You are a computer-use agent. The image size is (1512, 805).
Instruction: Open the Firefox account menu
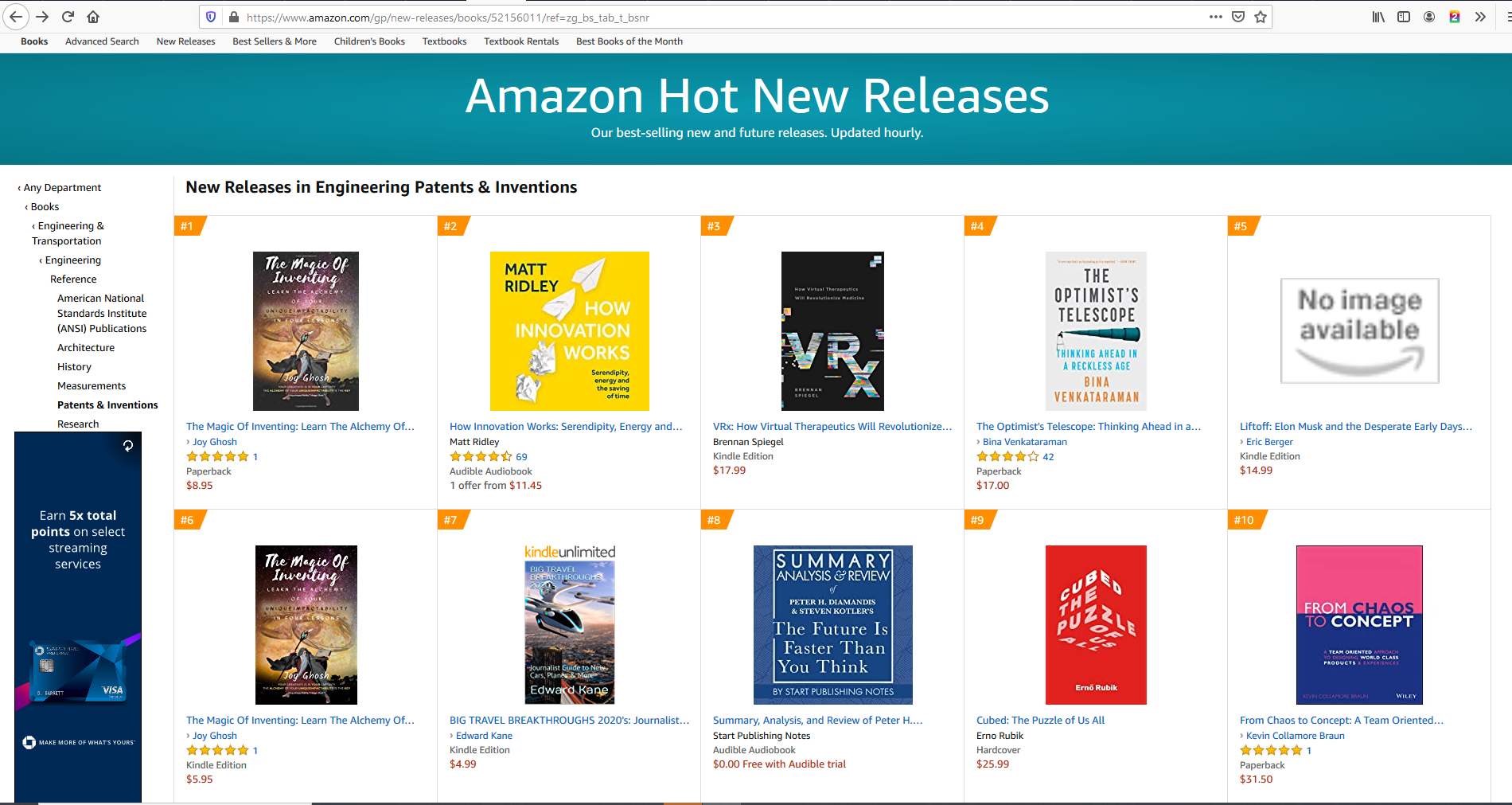pyautogui.click(x=1429, y=17)
